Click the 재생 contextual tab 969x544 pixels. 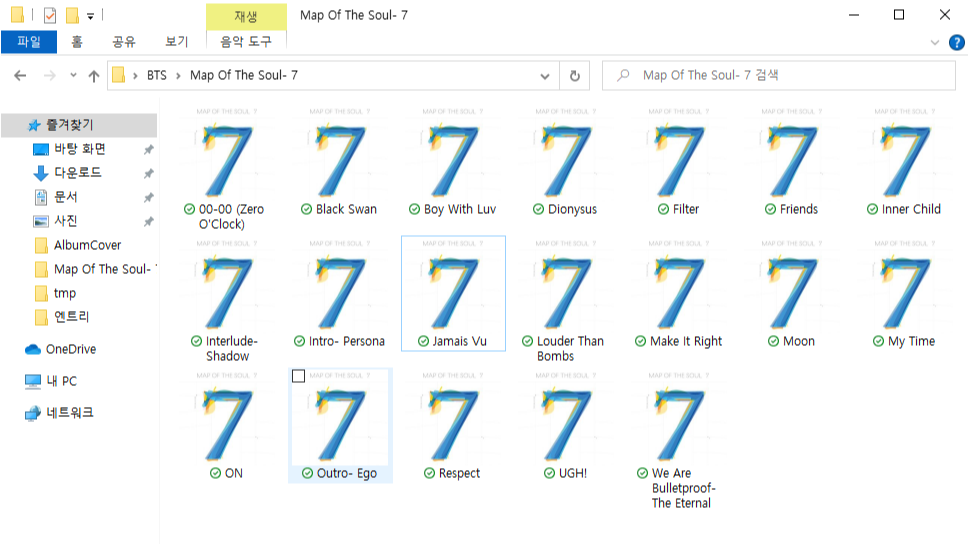[x=246, y=17]
